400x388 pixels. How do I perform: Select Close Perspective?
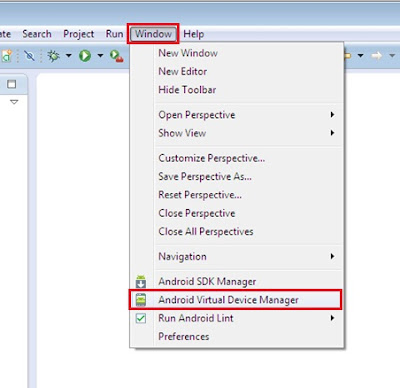237,213
